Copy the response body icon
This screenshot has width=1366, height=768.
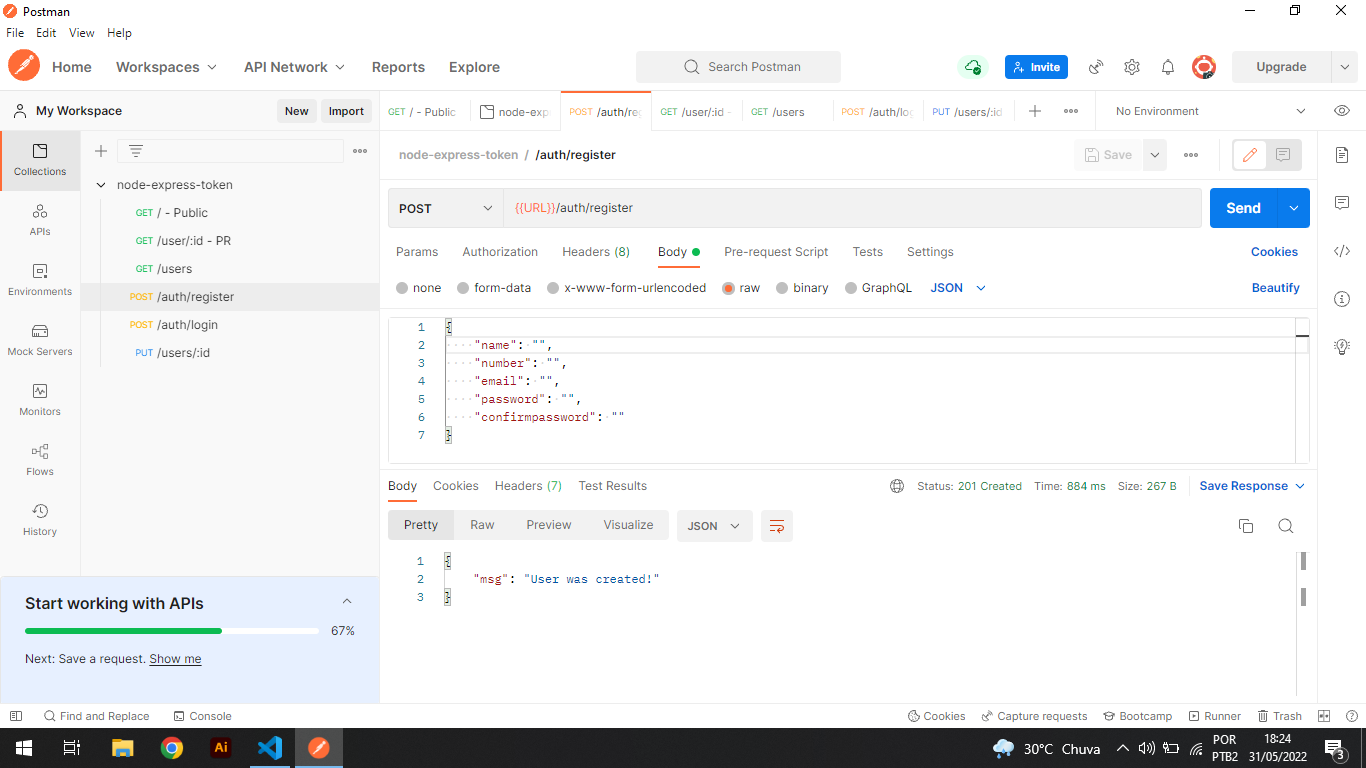[1246, 526]
